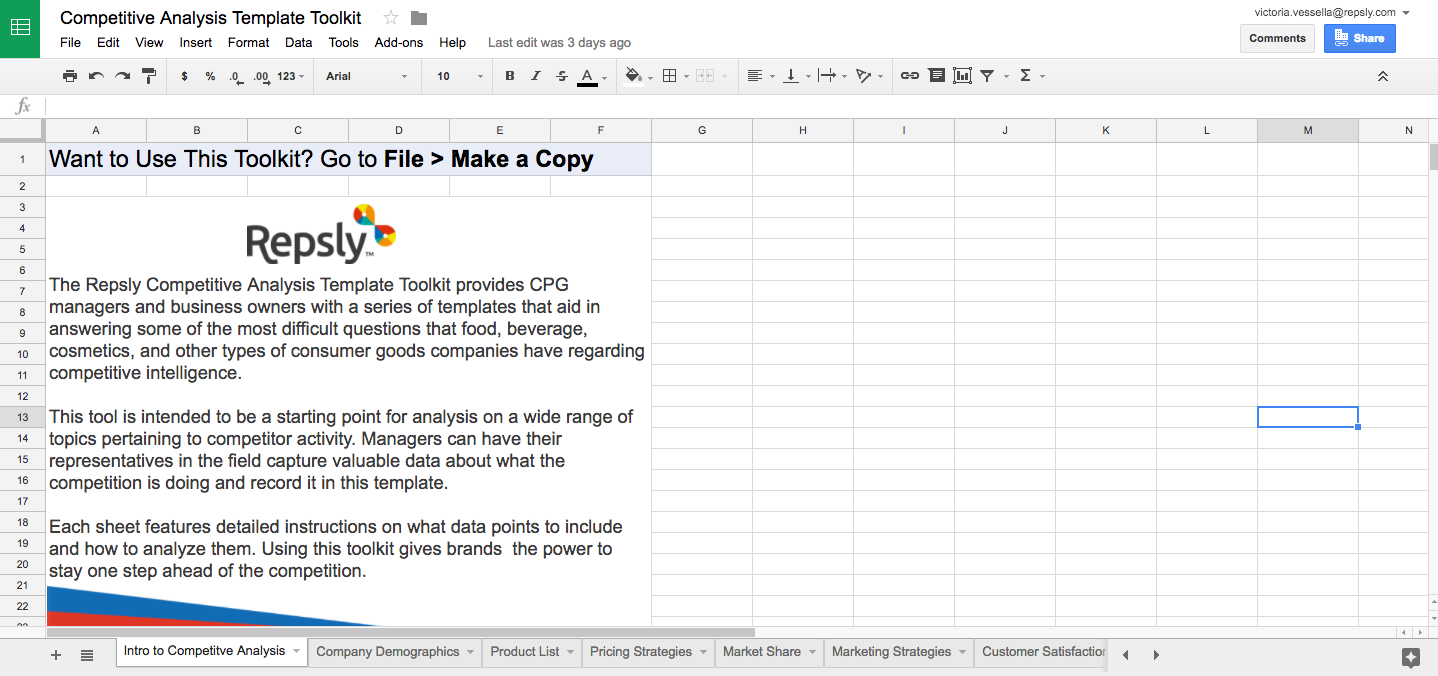This screenshot has height=676, width=1438.
Task: Open the Edit menu
Action: click(108, 42)
